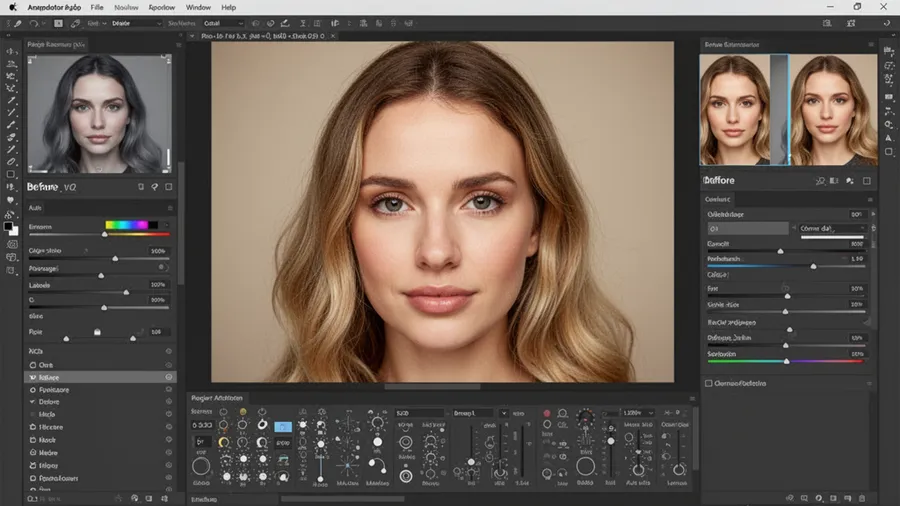Click the red record dot in bottom panel

546,413
